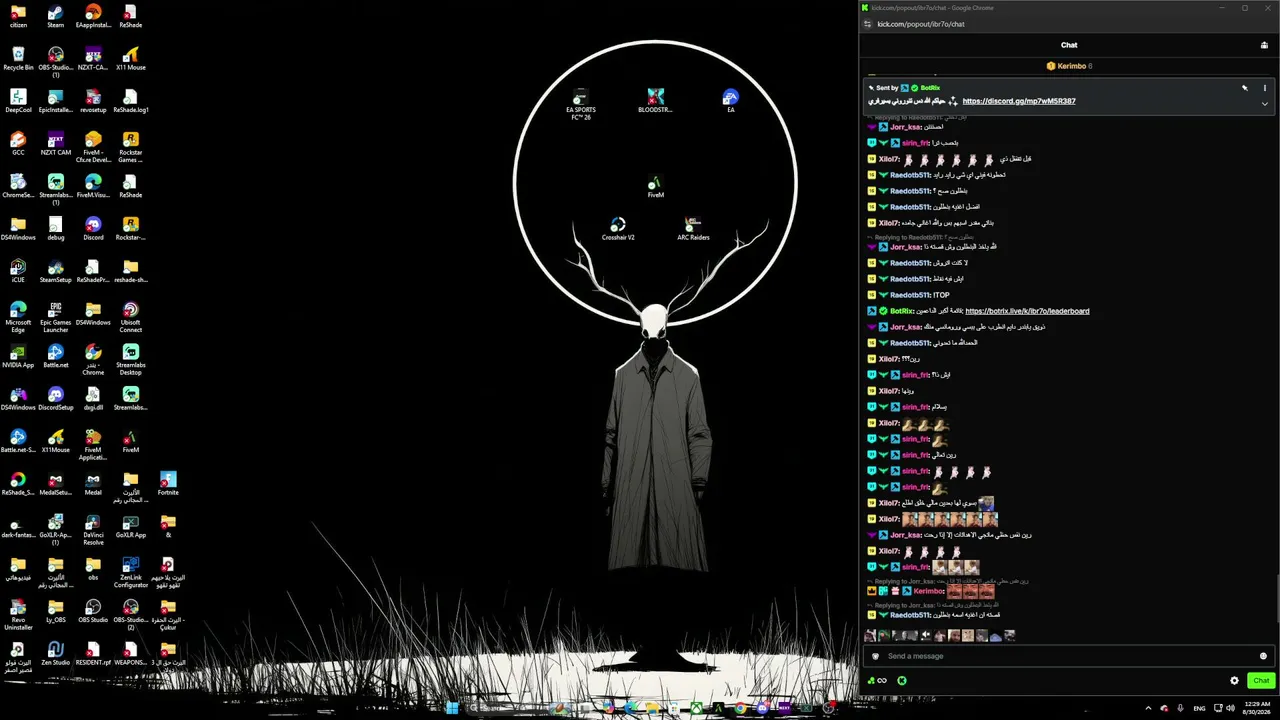Select the Rockstar Games Launcher shortcut
Image resolution: width=1280 pixels, height=720 pixels.
[x=131, y=146]
